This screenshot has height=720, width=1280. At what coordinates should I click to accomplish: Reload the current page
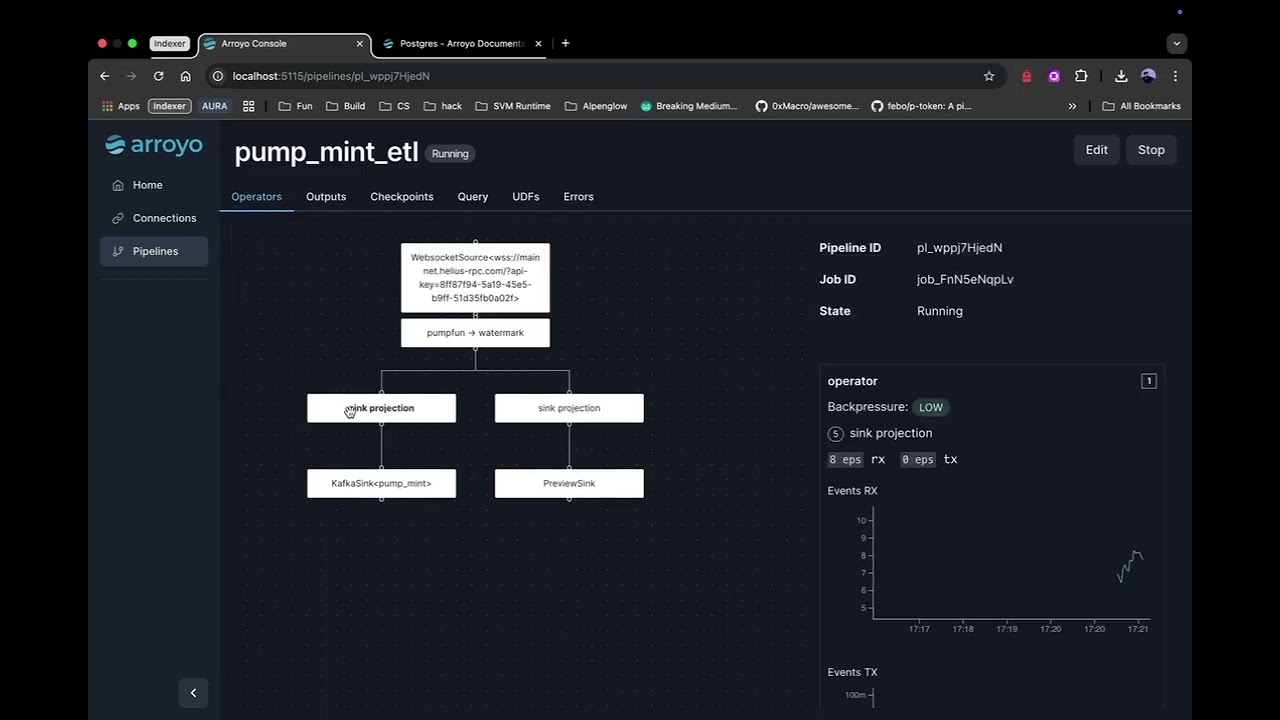(x=158, y=76)
